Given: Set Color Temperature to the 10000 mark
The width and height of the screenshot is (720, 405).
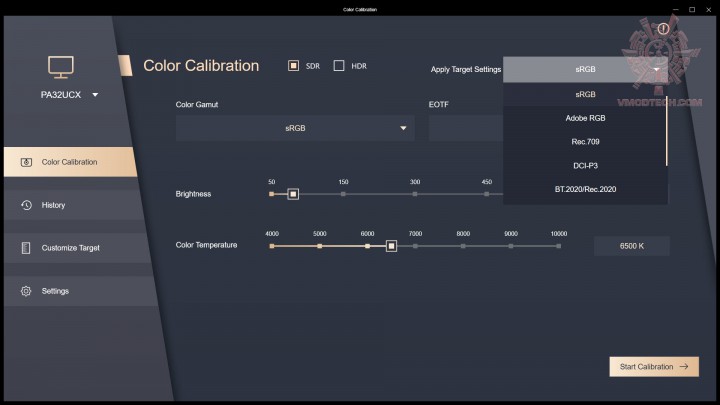Looking at the screenshot, I should point(558,246).
